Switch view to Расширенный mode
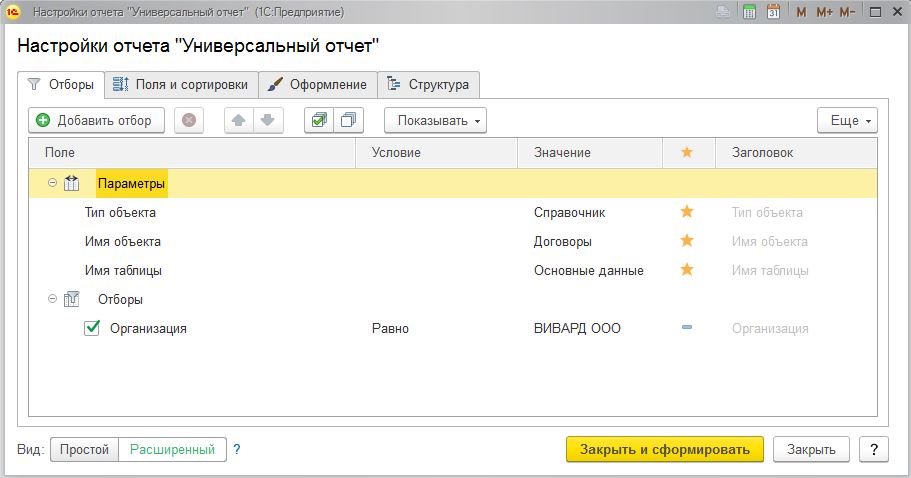This screenshot has width=911, height=478. (173, 450)
